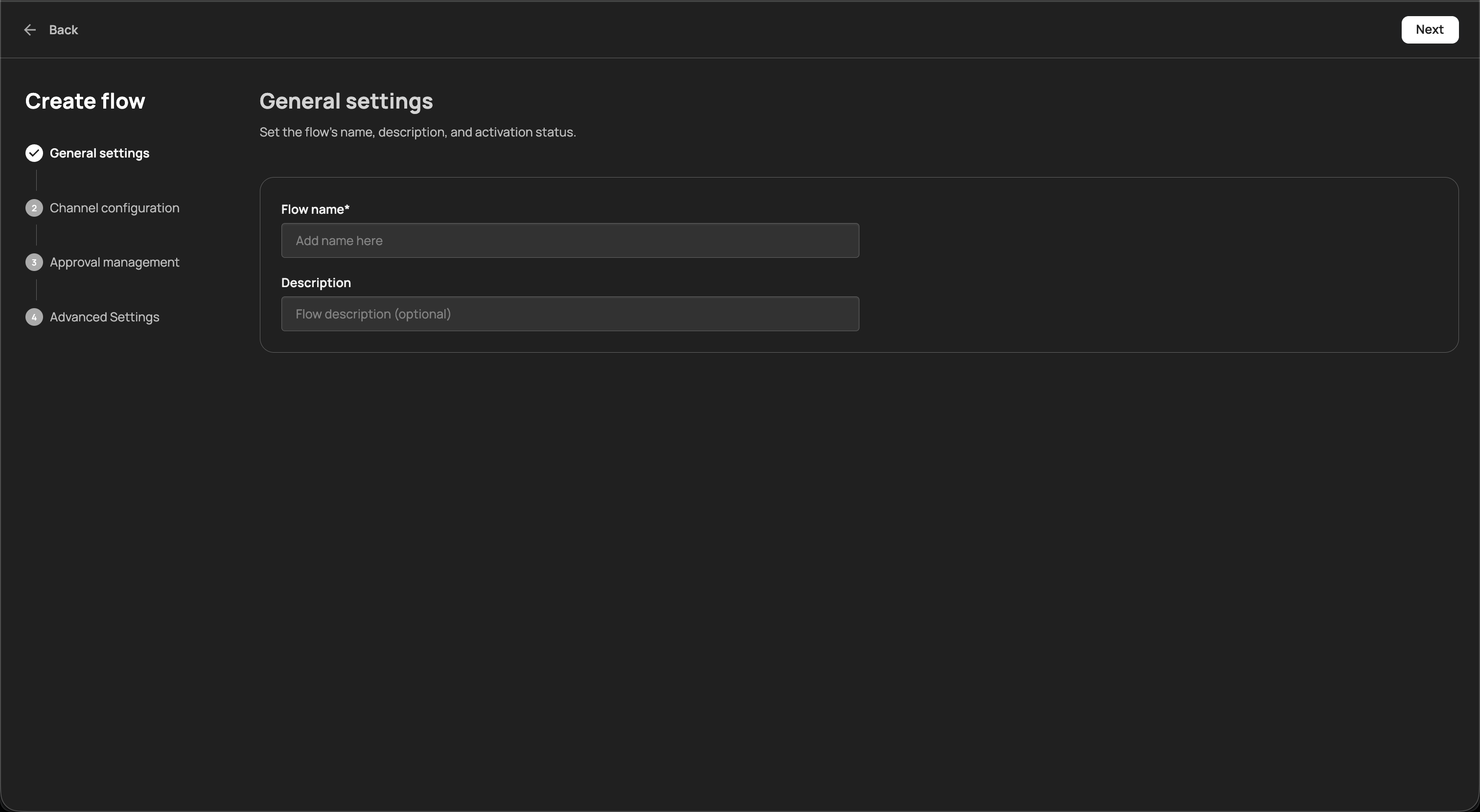
Task: Click step circle 4 for Advanced Settings
Action: coord(33,317)
